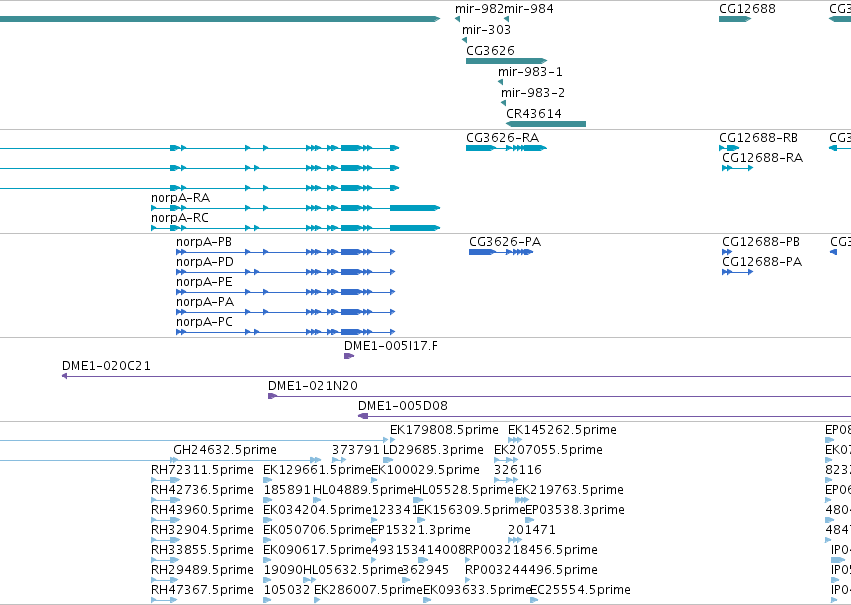
Task: Select the CG12688-PA protein label
Action: click(x=761, y=262)
